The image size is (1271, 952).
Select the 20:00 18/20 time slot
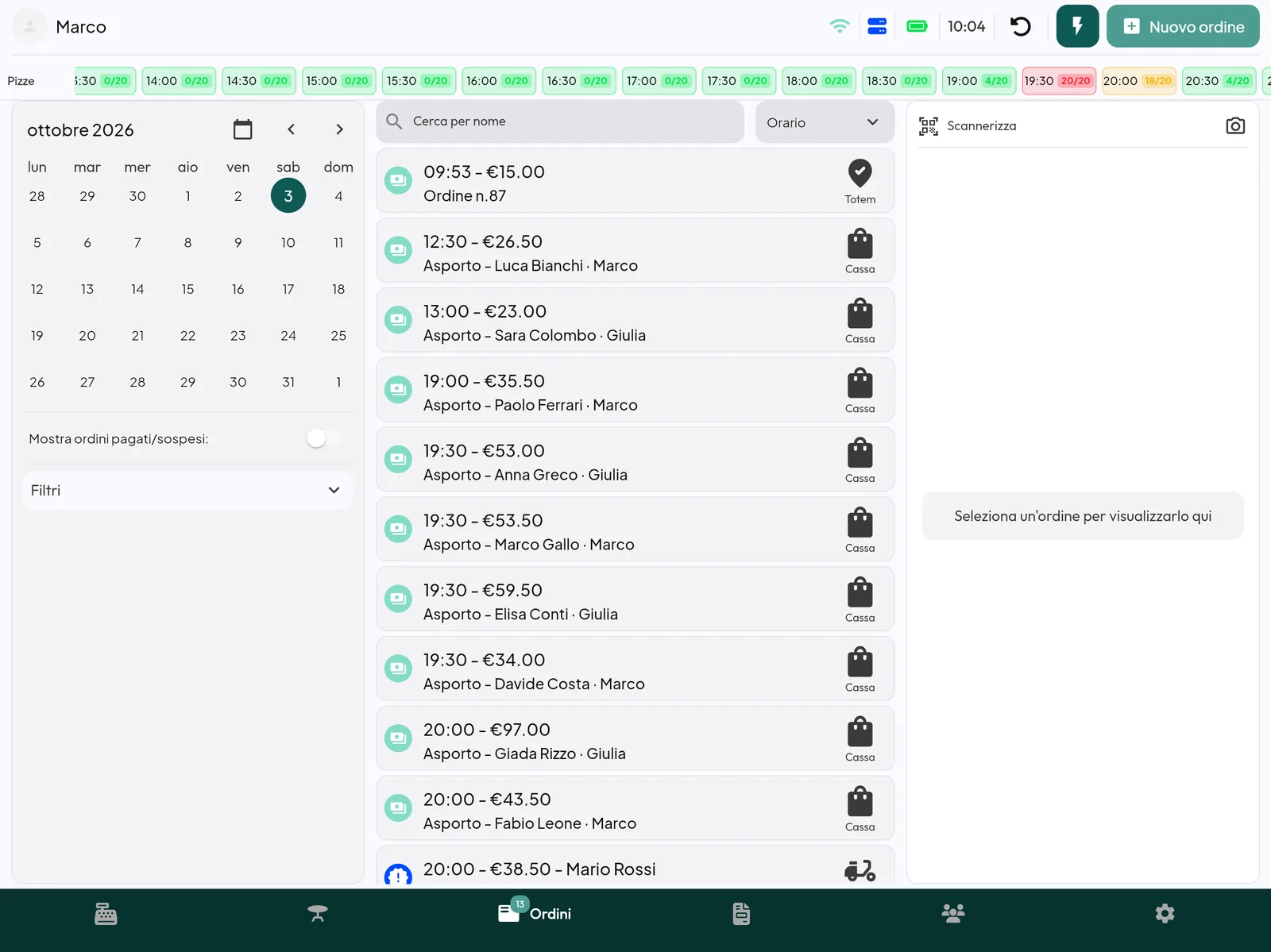(1138, 81)
